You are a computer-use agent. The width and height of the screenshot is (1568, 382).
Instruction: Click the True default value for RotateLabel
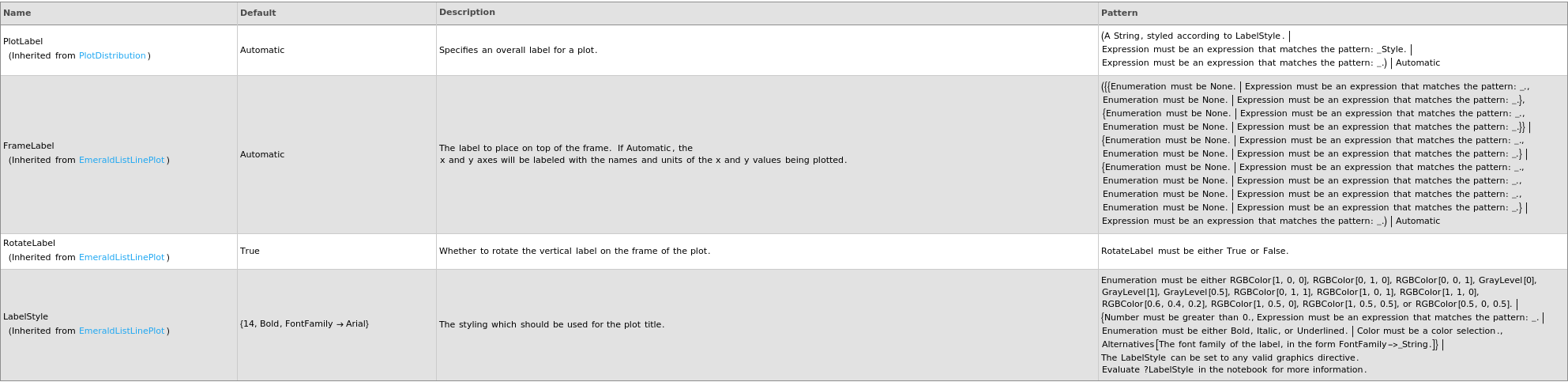[x=250, y=252]
